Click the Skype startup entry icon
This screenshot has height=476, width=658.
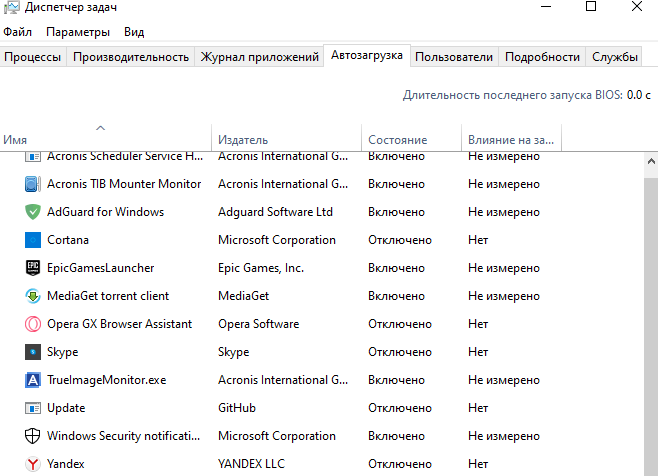[x=33, y=352]
